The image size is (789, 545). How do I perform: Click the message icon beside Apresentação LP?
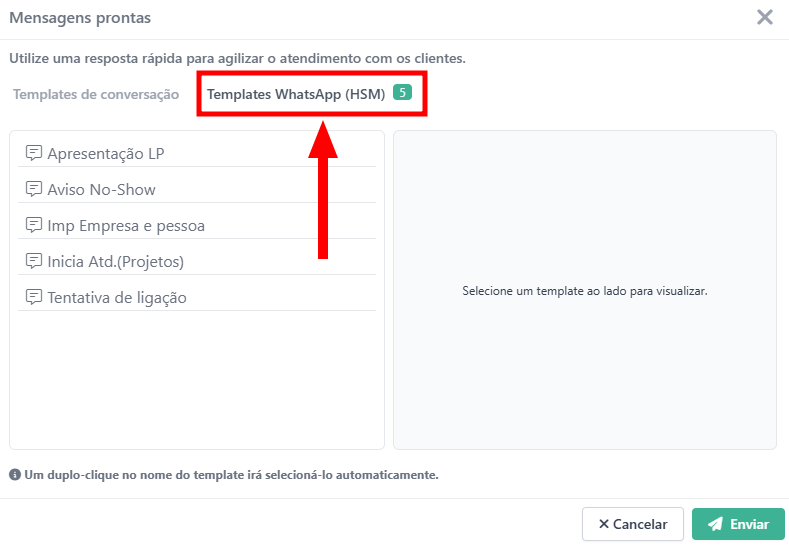click(33, 153)
